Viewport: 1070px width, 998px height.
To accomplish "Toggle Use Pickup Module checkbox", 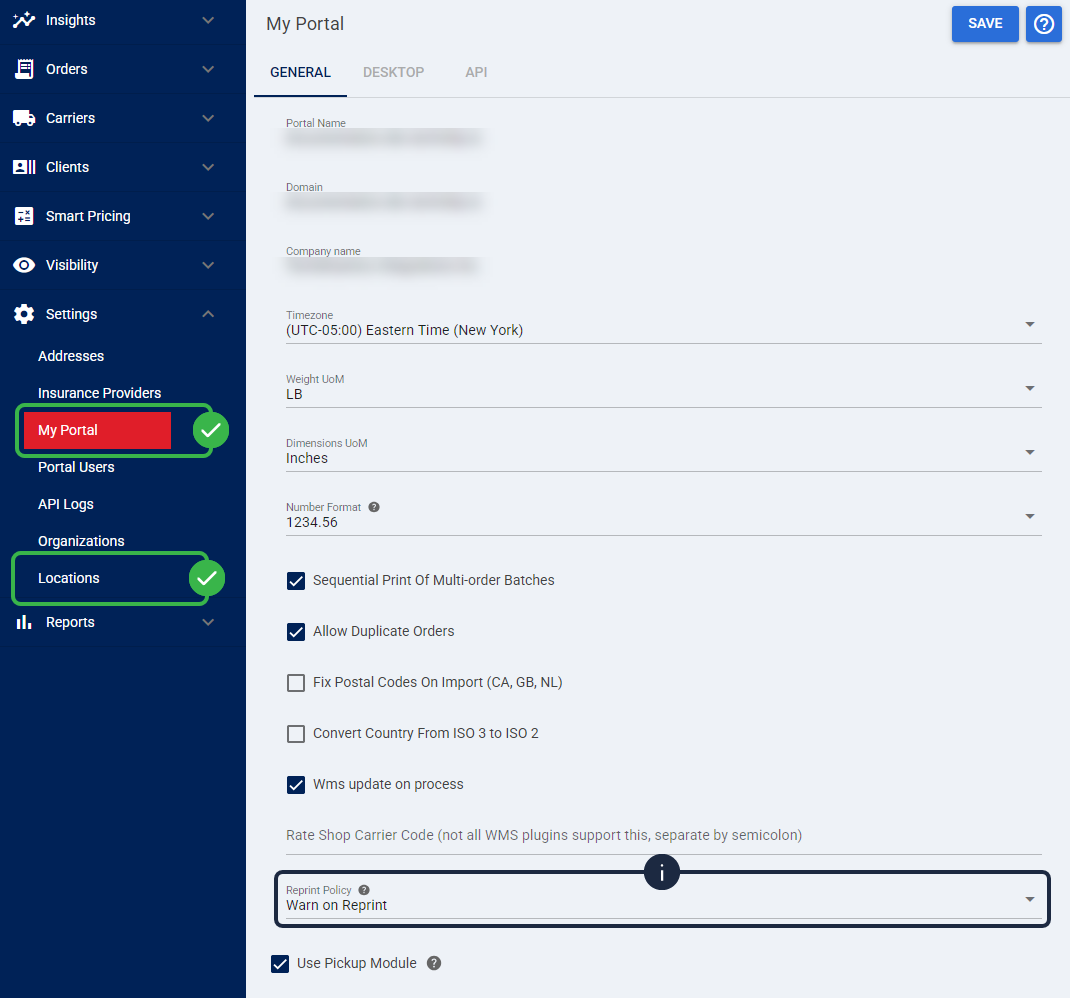I will click(x=280, y=964).
